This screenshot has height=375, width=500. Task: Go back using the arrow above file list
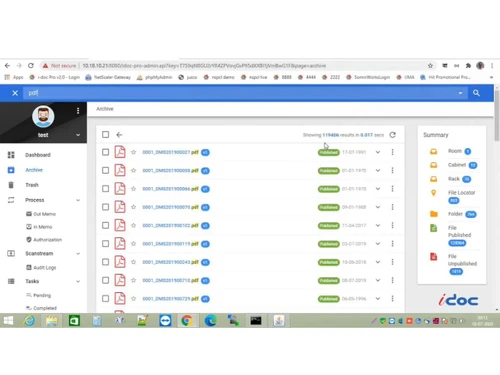(x=119, y=135)
